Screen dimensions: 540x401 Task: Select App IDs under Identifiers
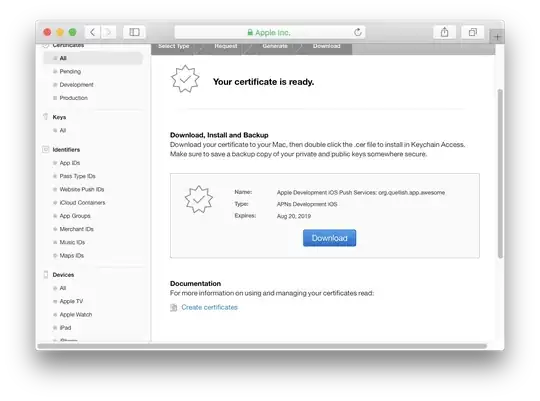click(70, 163)
